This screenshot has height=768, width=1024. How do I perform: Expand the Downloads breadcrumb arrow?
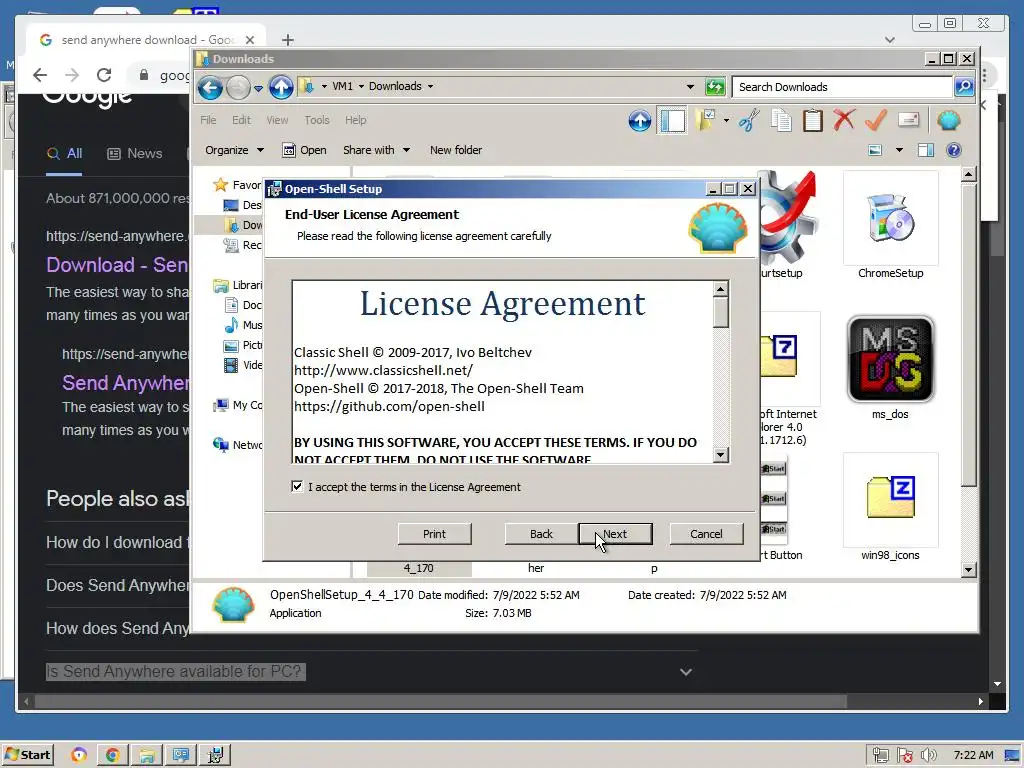coord(430,86)
